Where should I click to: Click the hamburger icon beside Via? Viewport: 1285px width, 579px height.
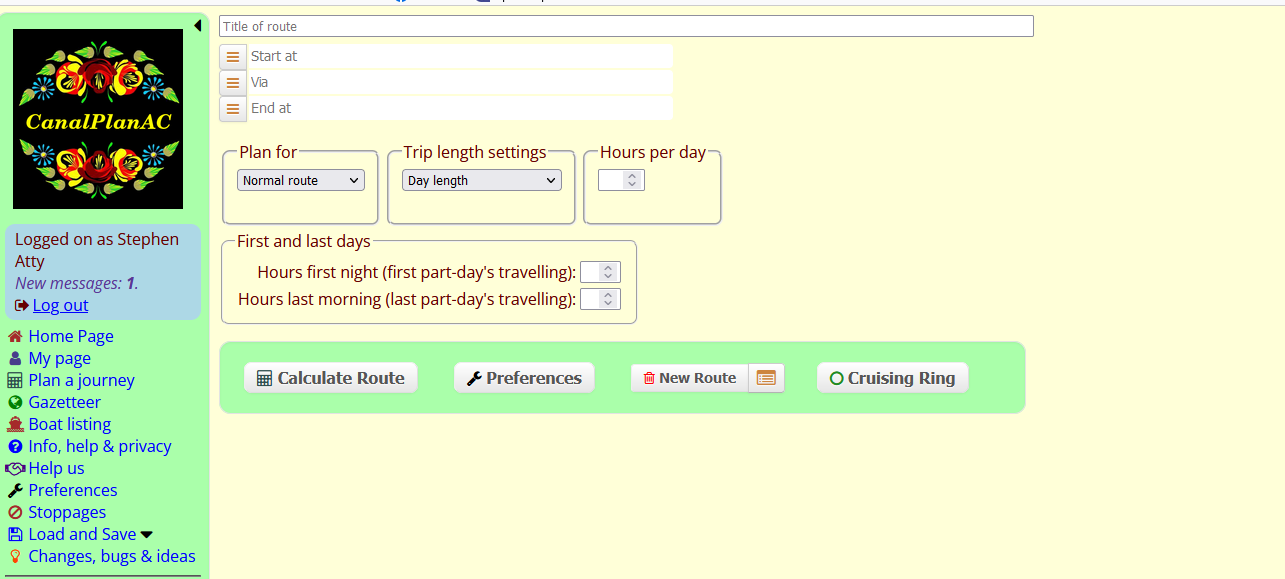(233, 83)
